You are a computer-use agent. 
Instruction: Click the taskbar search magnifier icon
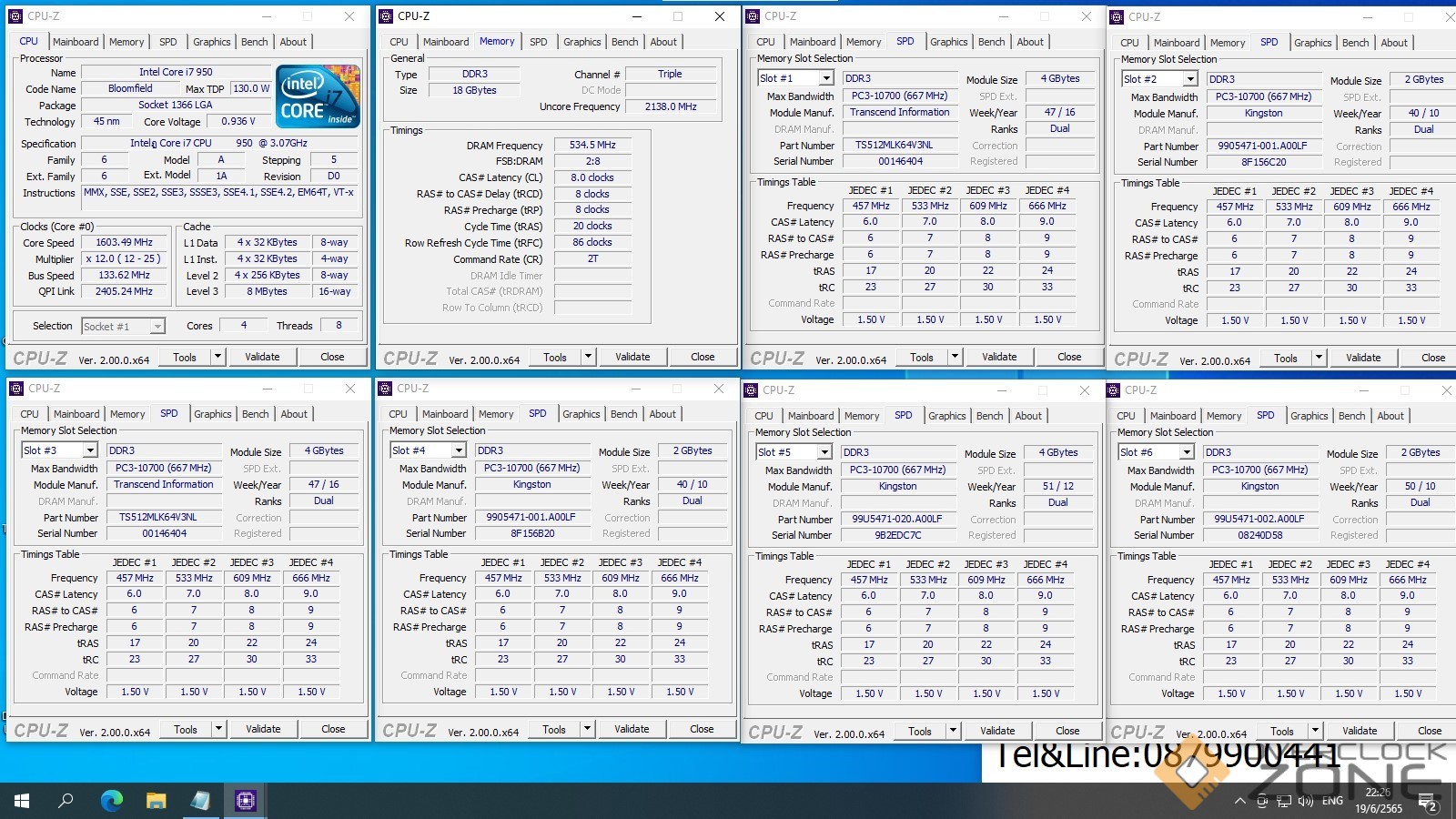click(x=66, y=801)
